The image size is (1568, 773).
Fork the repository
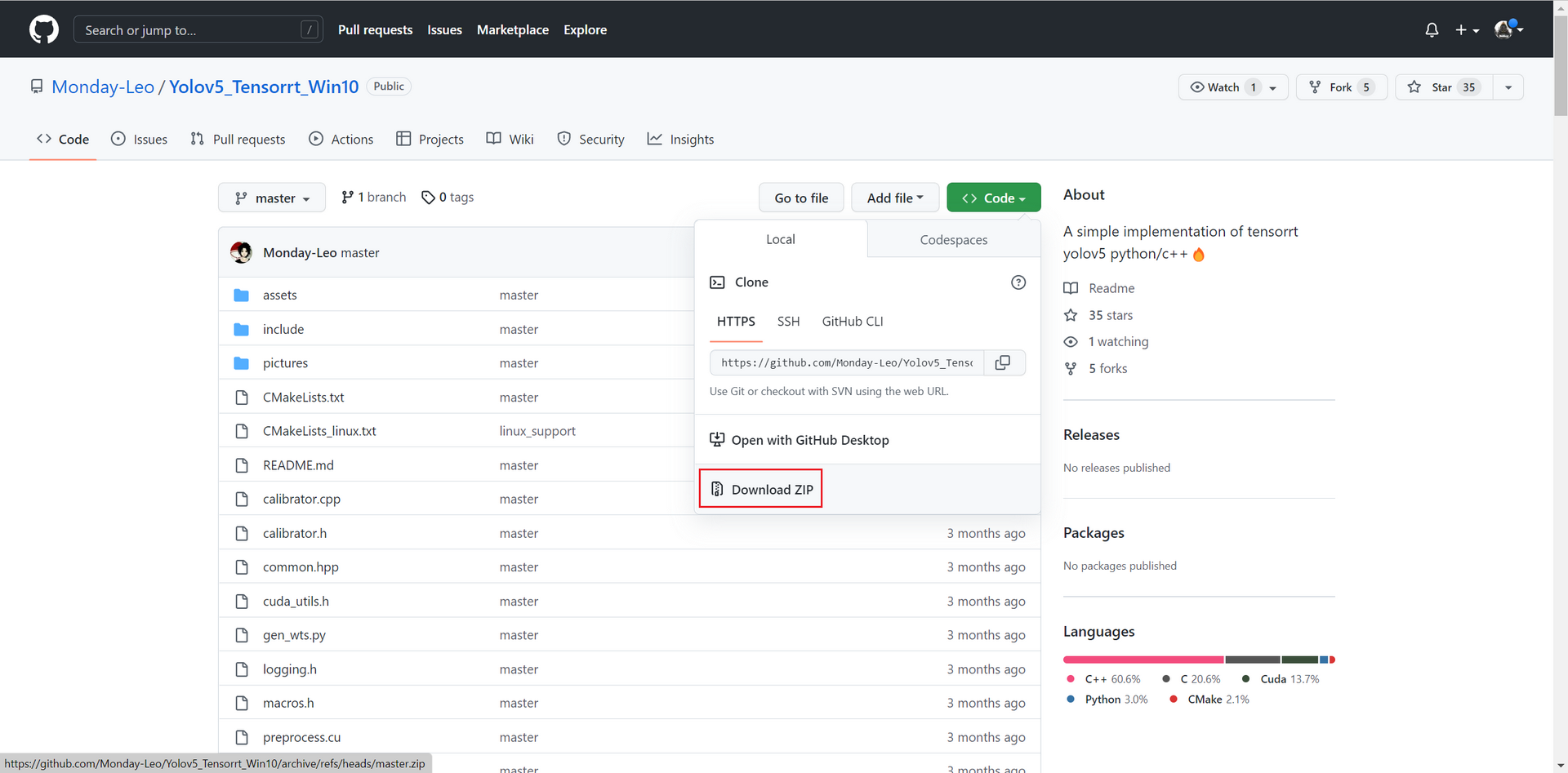[x=1342, y=87]
